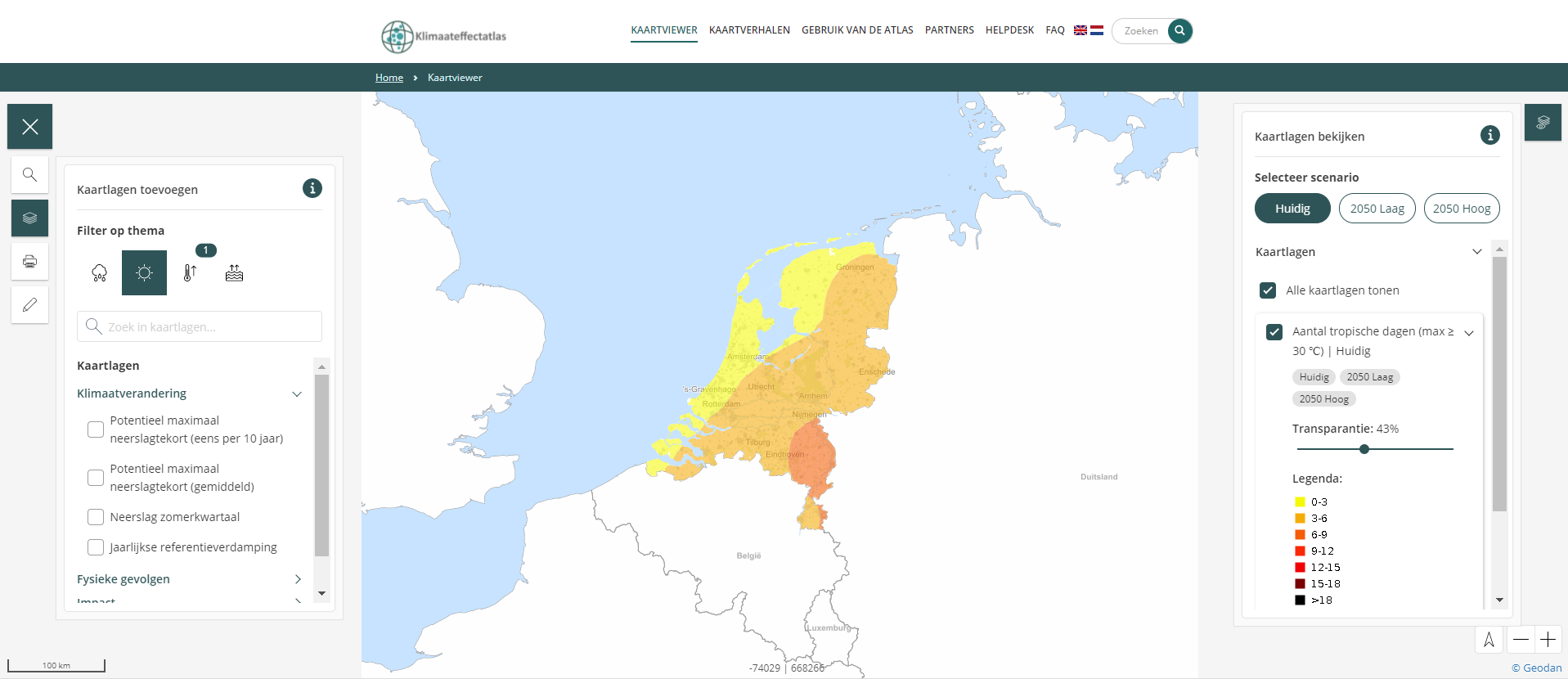The image size is (1568, 679).
Task: Open the print tool in left sidebar
Action: [29, 262]
